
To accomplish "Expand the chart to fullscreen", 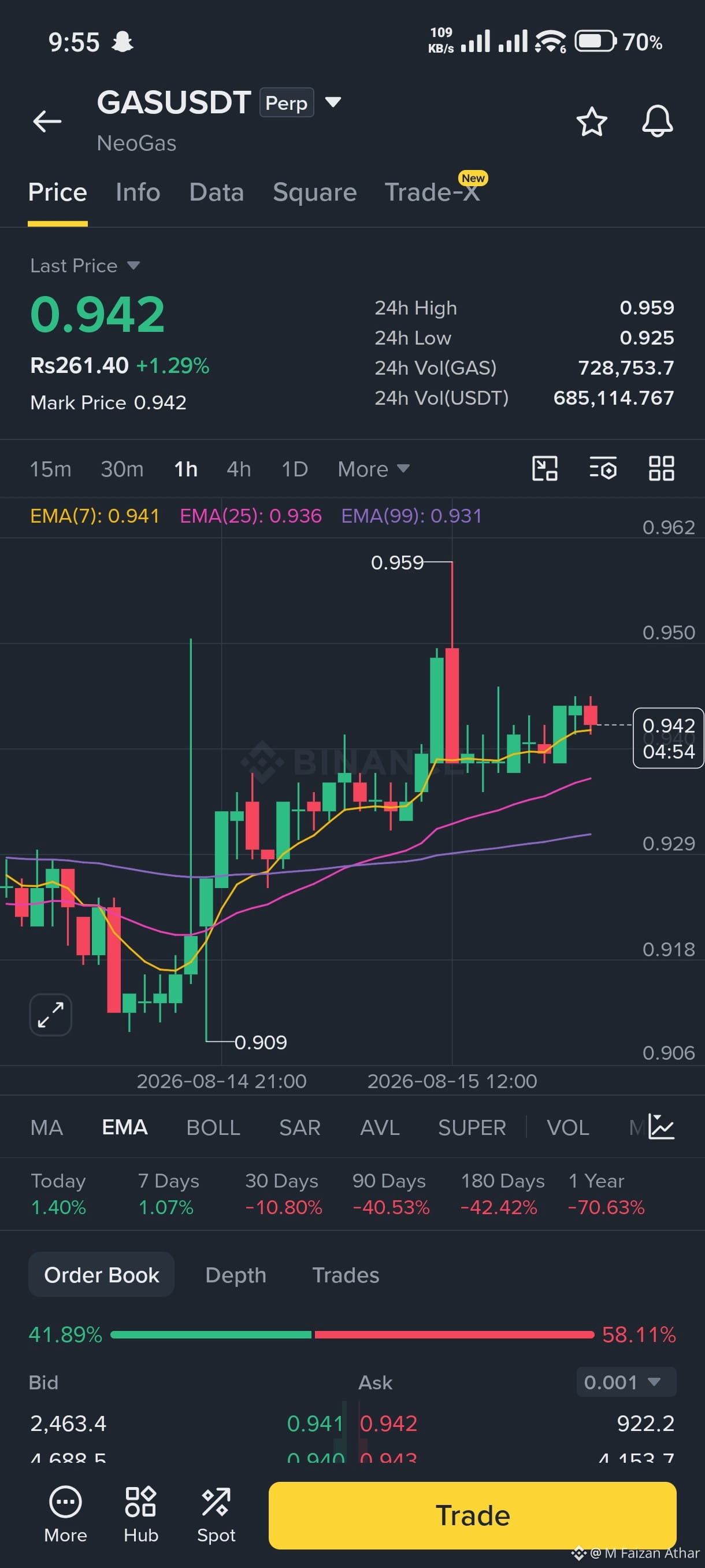I will tap(50, 1015).
